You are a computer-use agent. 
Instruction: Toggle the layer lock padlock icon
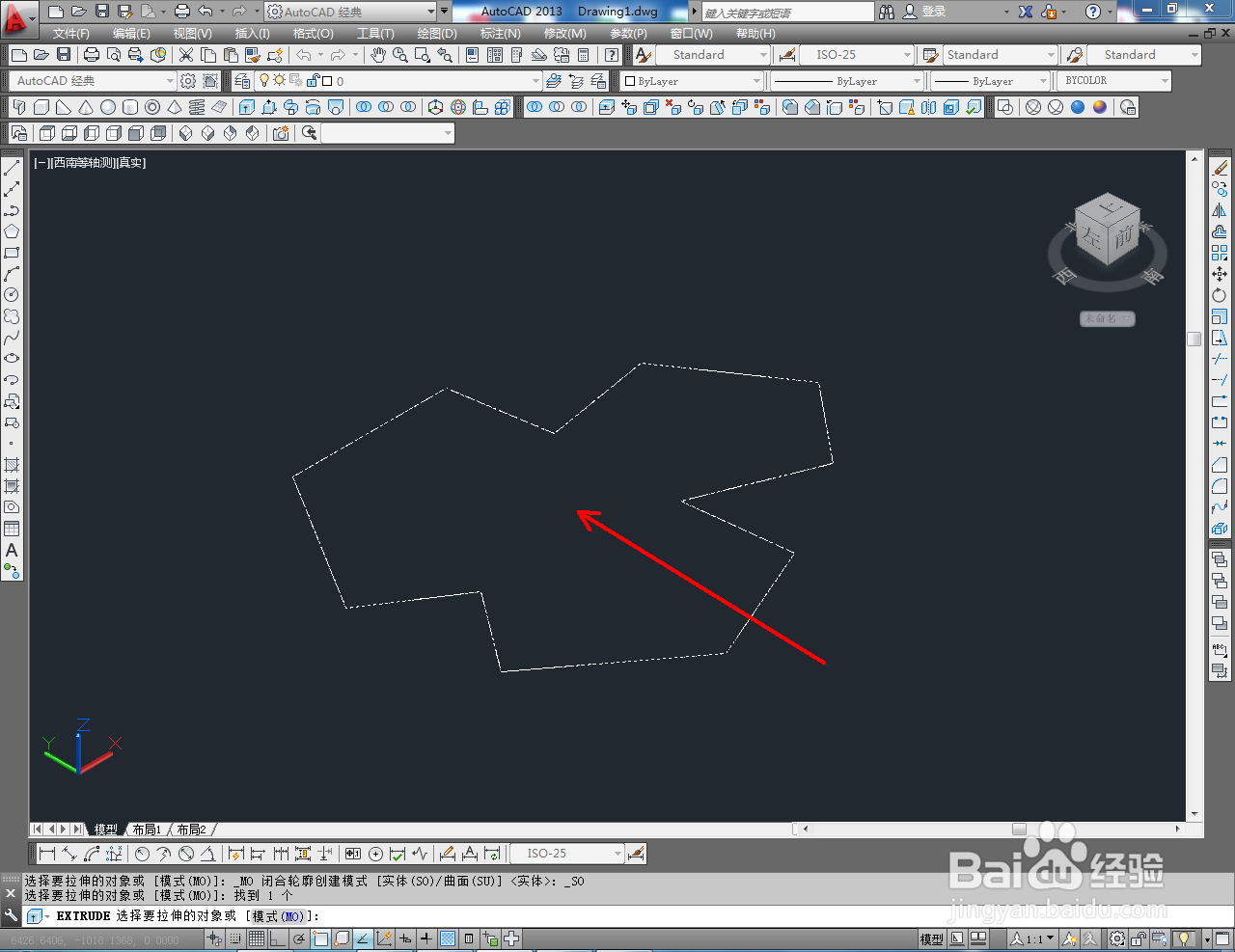coord(314,81)
